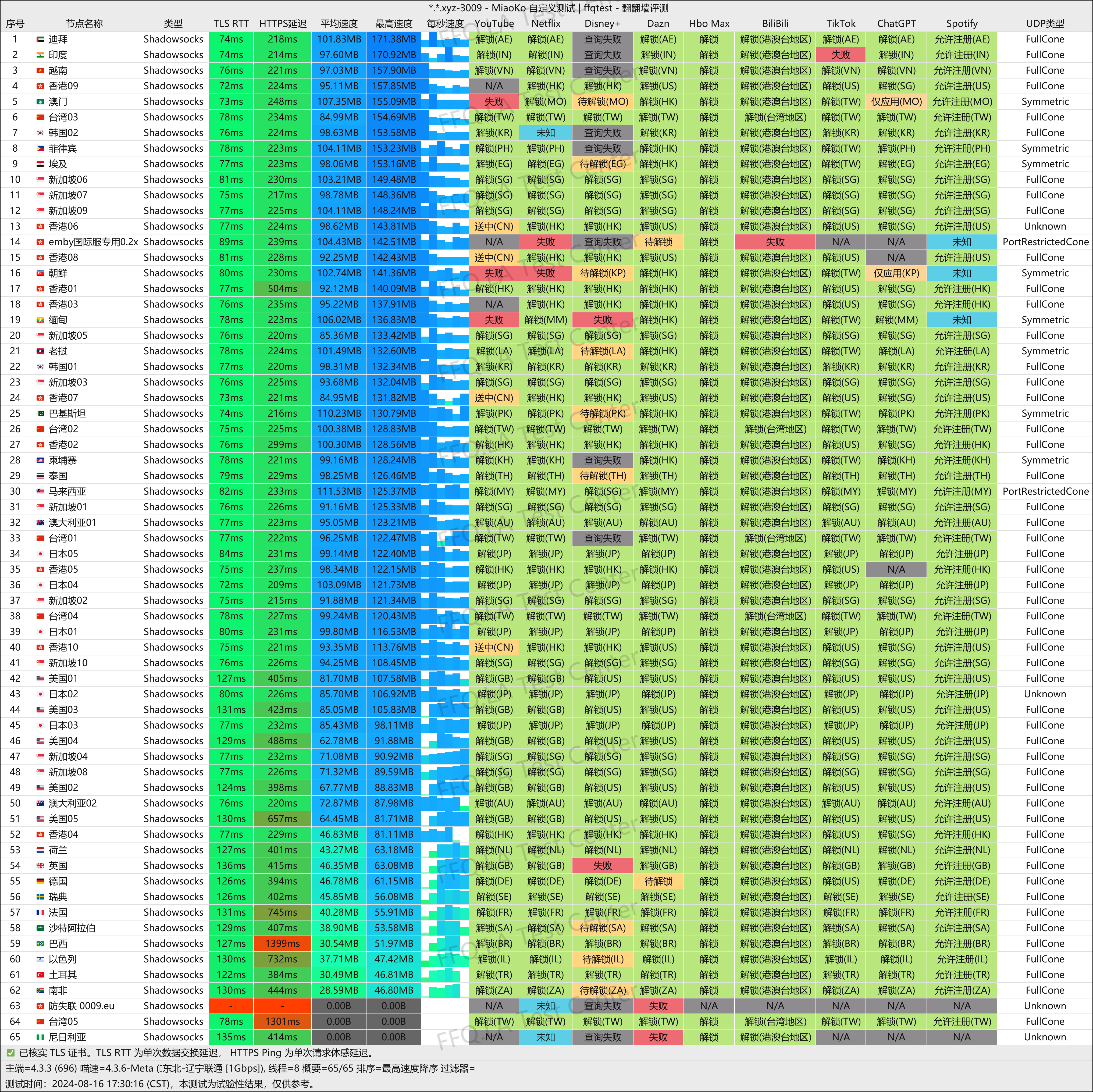Click the emby国际服专用0.2x node name
This screenshot has height=1092, width=1093.
tap(93, 242)
